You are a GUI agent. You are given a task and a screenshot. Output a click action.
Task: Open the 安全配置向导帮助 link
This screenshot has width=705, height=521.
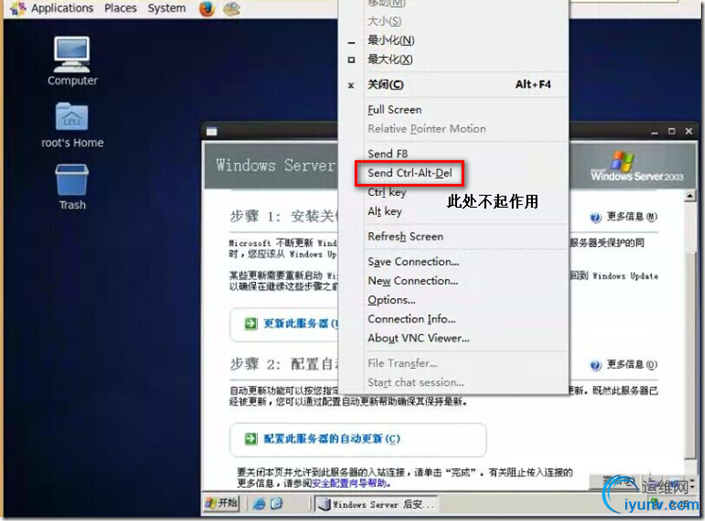pyautogui.click(x=349, y=484)
